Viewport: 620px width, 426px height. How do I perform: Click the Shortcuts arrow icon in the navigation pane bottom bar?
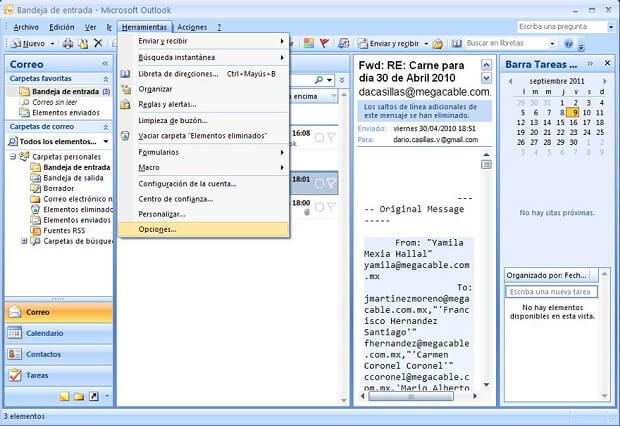click(x=94, y=396)
